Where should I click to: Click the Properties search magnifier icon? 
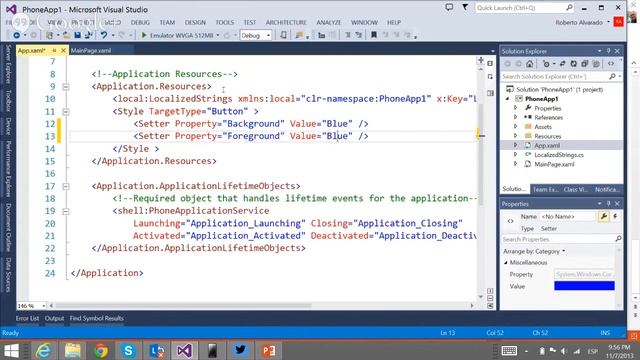tap(618, 239)
